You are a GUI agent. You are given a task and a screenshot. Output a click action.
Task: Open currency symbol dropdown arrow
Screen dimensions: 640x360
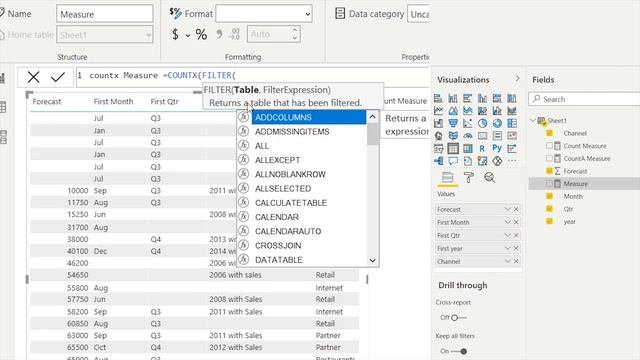tap(188, 36)
